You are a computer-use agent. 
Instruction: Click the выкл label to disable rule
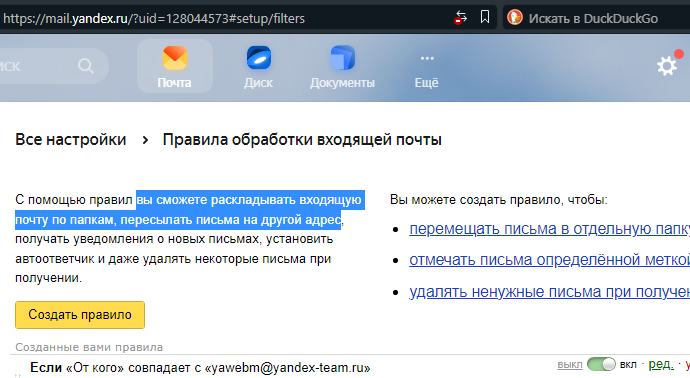tap(569, 365)
